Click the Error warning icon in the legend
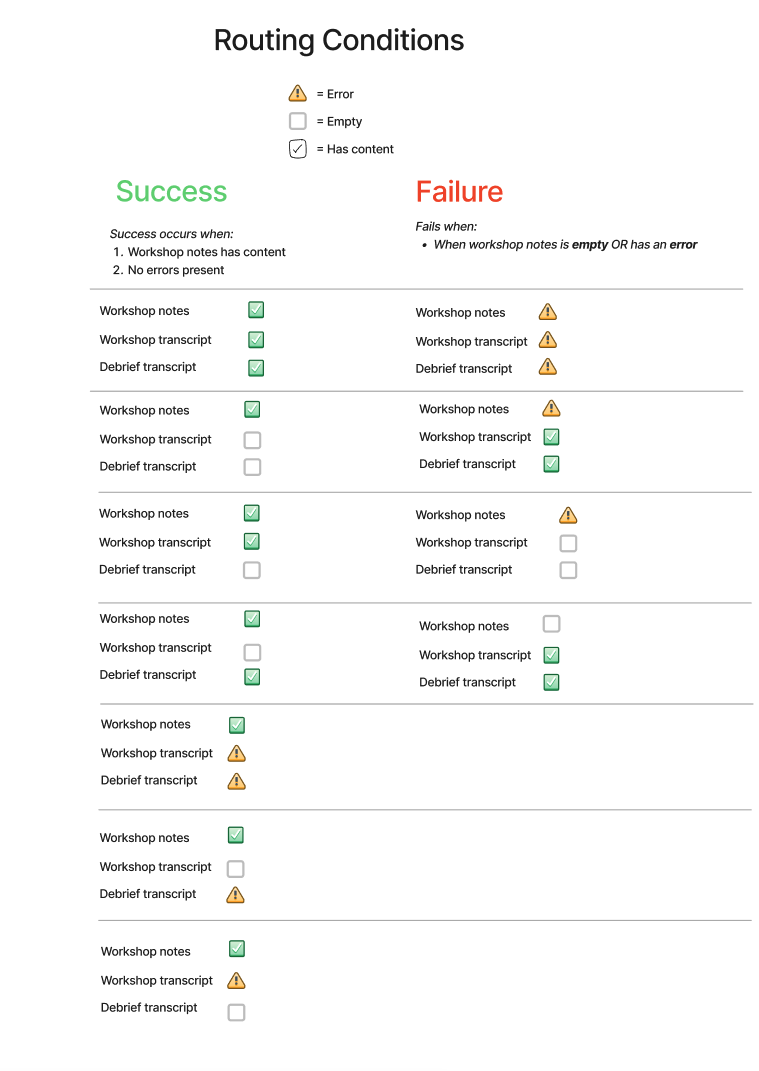 point(298,93)
